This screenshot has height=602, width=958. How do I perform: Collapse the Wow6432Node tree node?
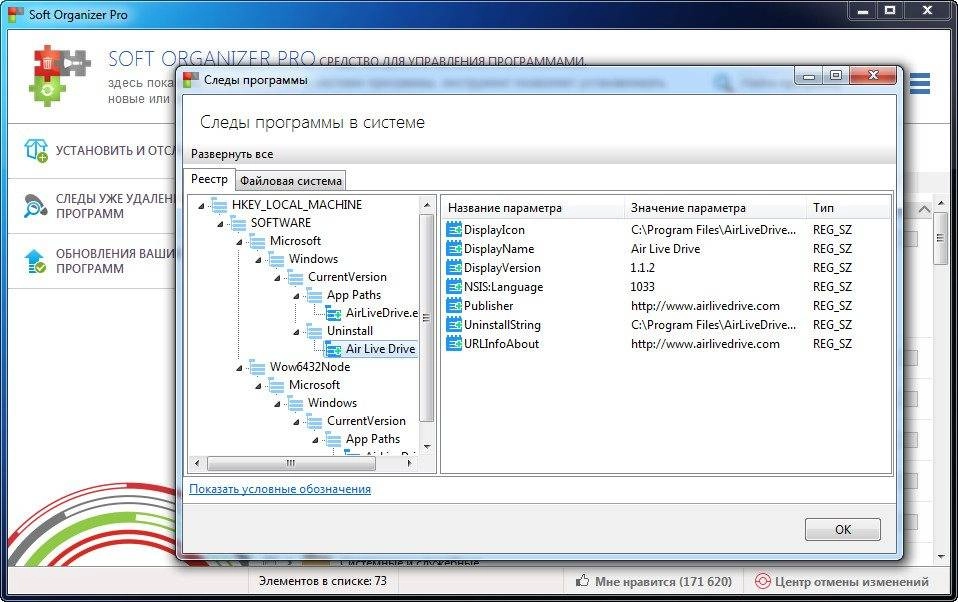239,369
